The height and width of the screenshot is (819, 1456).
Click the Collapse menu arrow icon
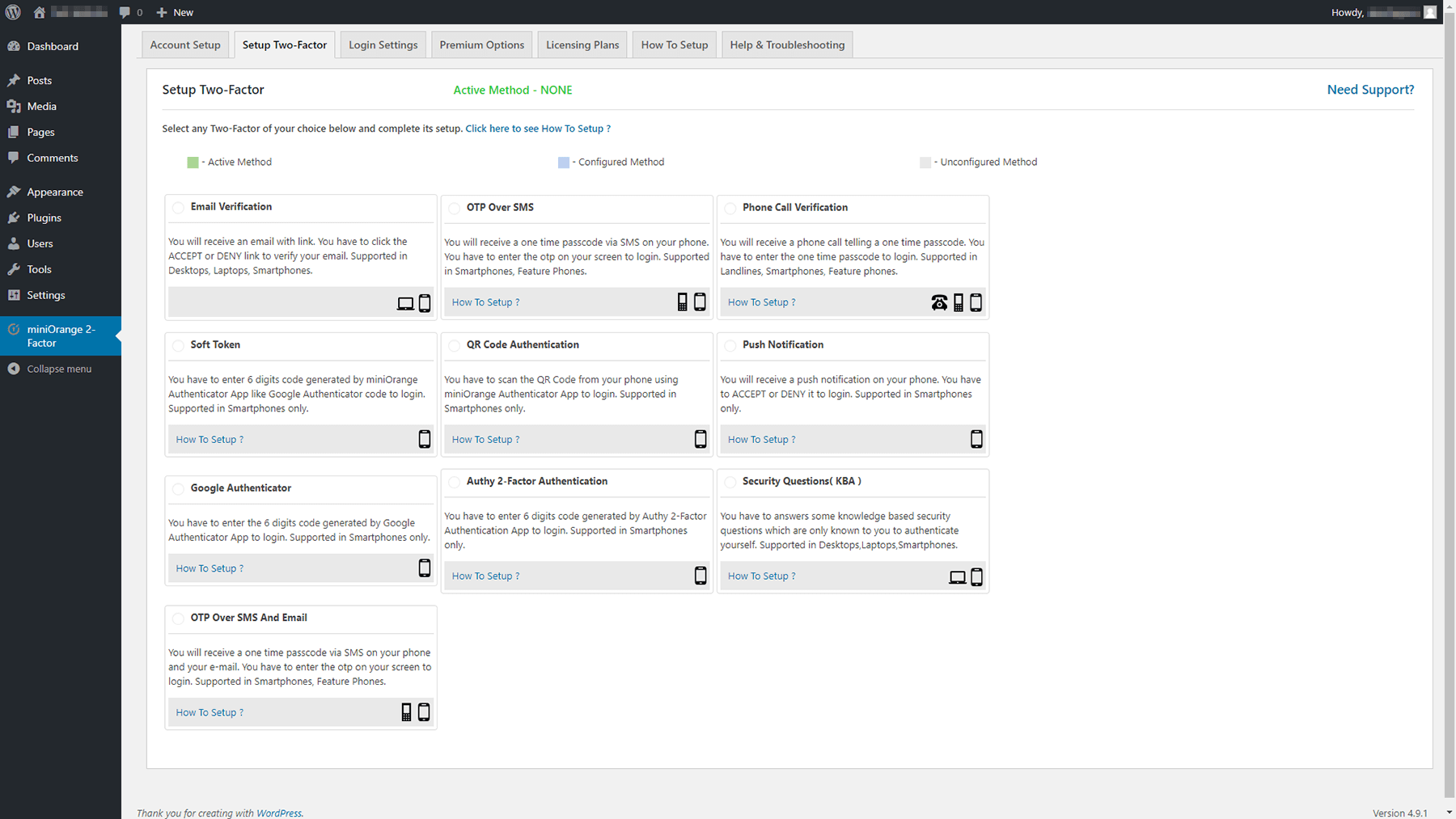point(14,369)
